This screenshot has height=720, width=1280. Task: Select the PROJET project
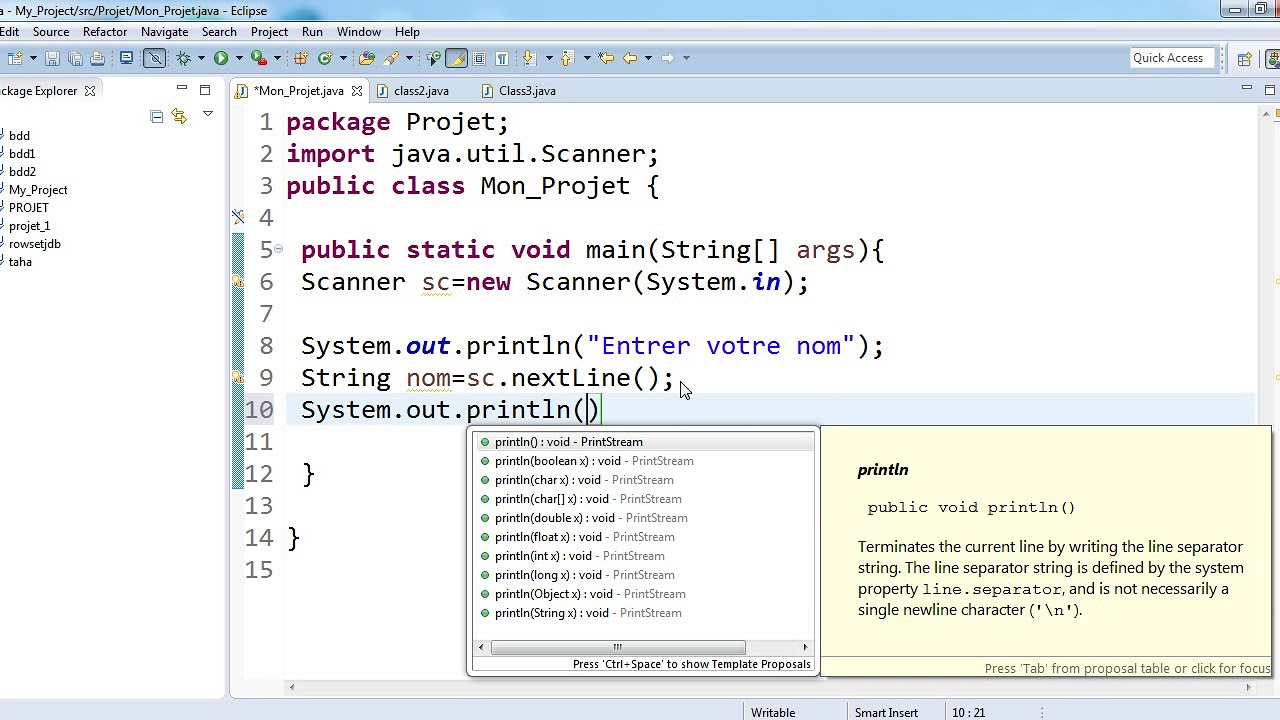29,208
